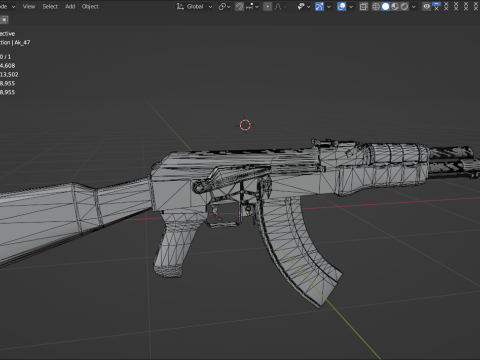Toggle viewport overlays
The image size is (480, 360).
341,6
